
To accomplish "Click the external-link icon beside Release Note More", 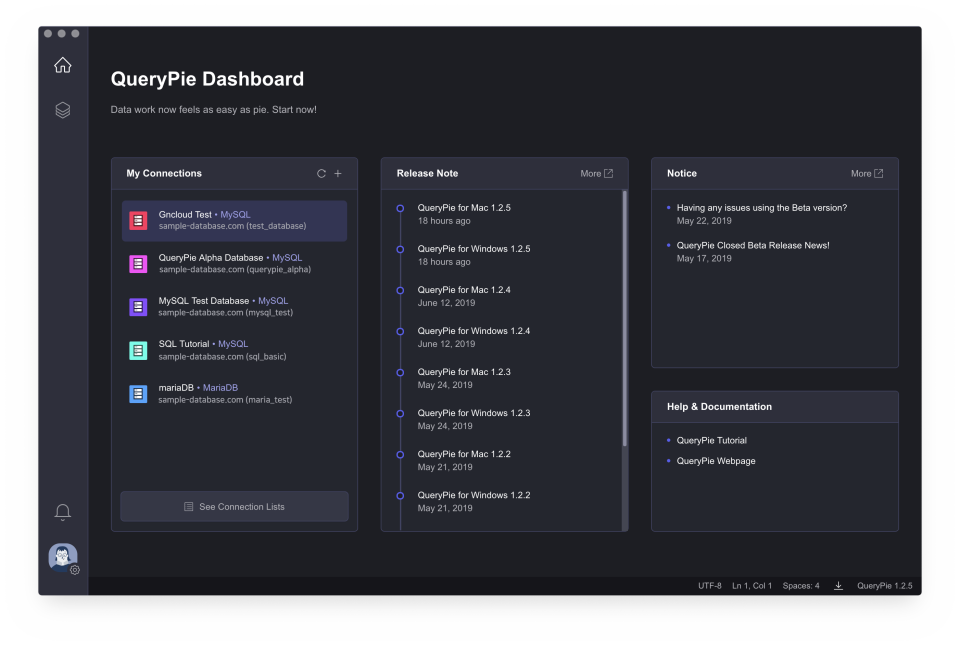I will (x=608, y=172).
